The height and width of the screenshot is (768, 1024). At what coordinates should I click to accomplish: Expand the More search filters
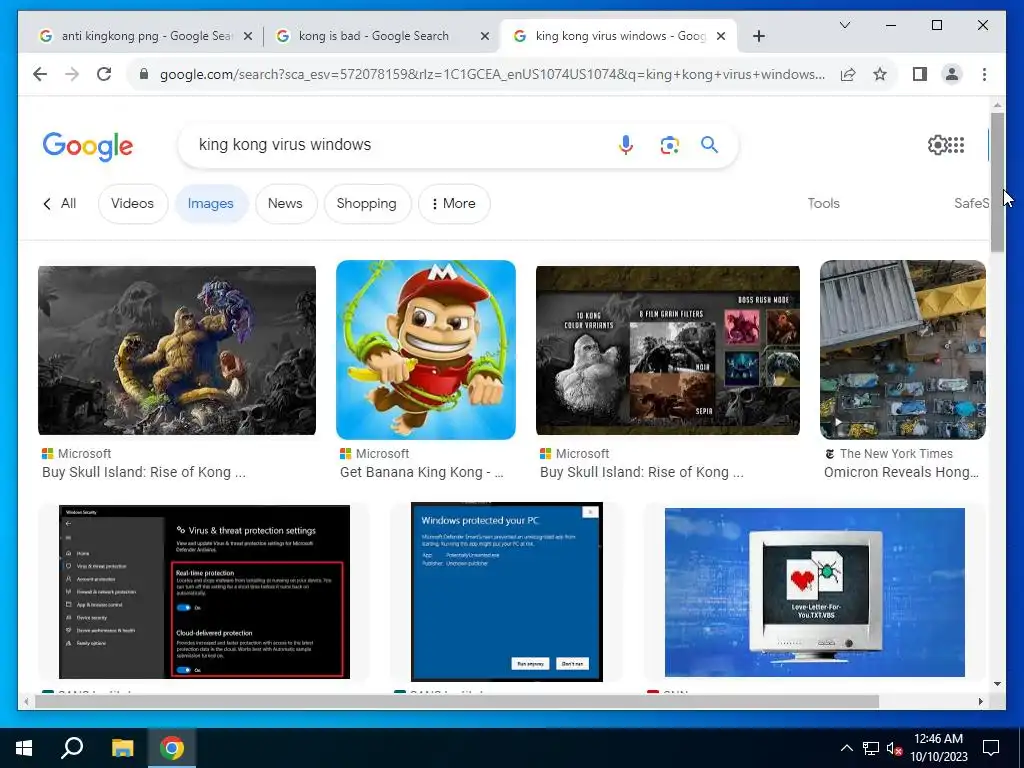coord(454,204)
